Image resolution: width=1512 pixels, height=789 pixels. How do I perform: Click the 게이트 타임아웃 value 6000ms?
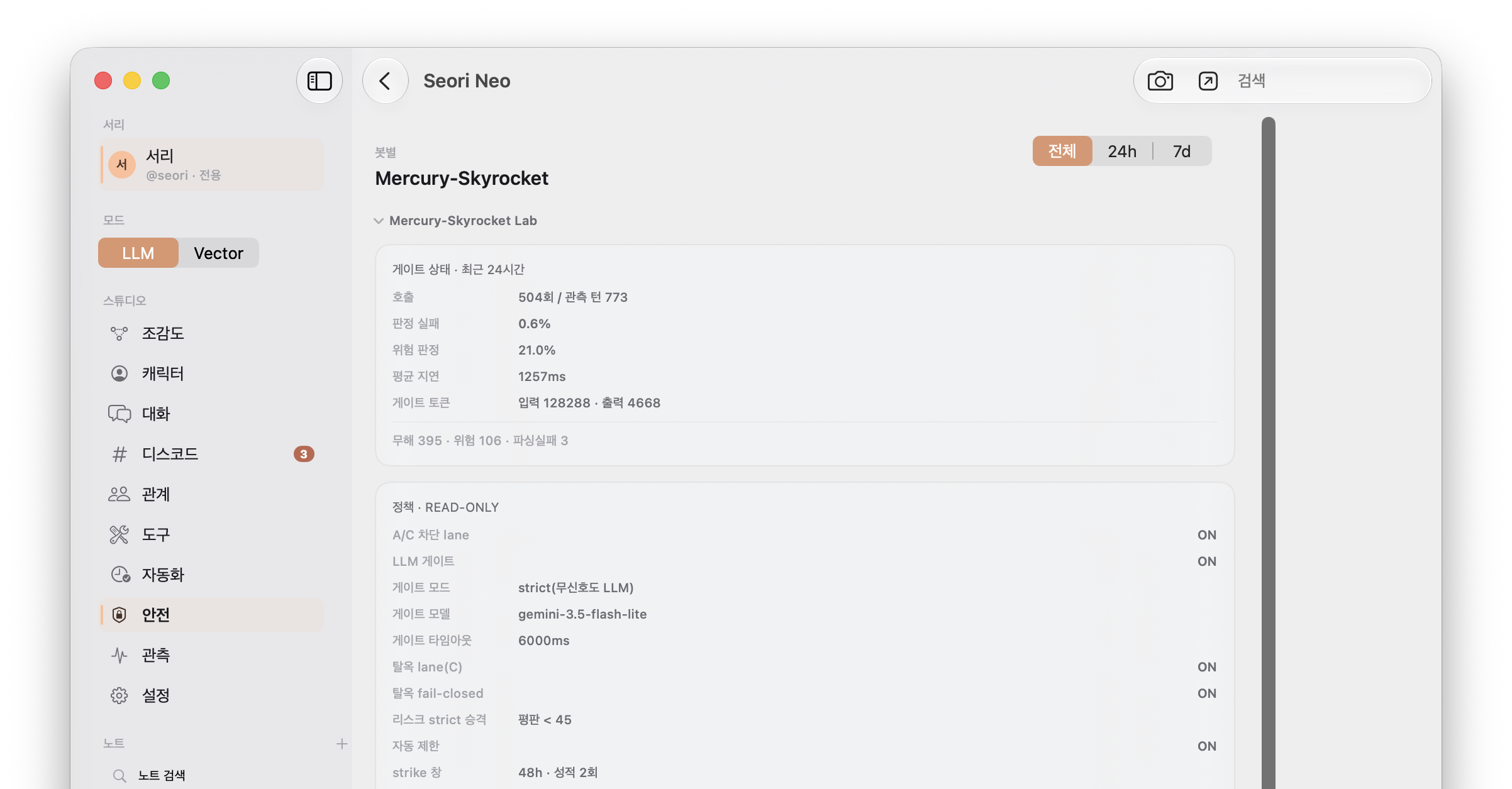543,641
